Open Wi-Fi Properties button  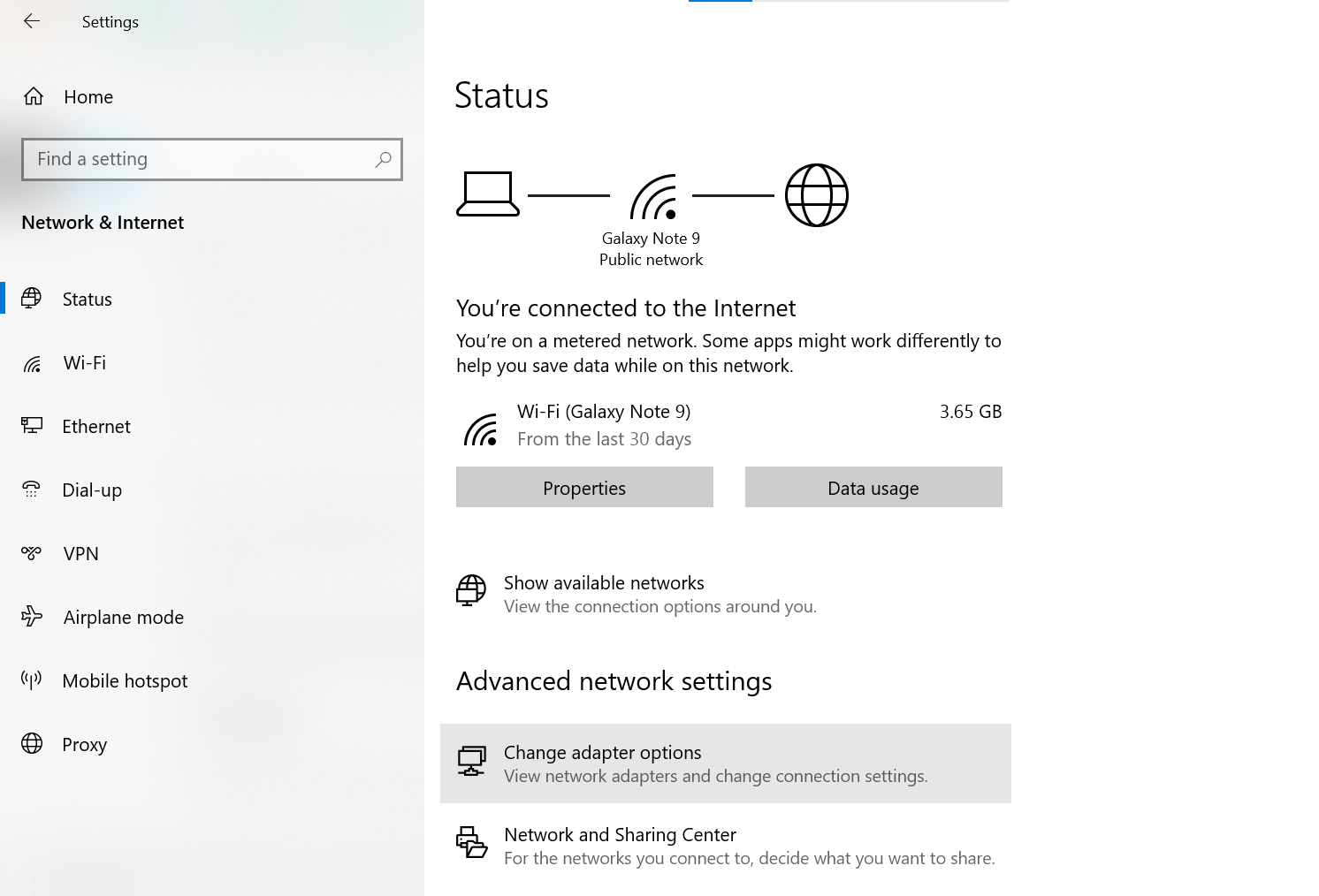pos(584,488)
